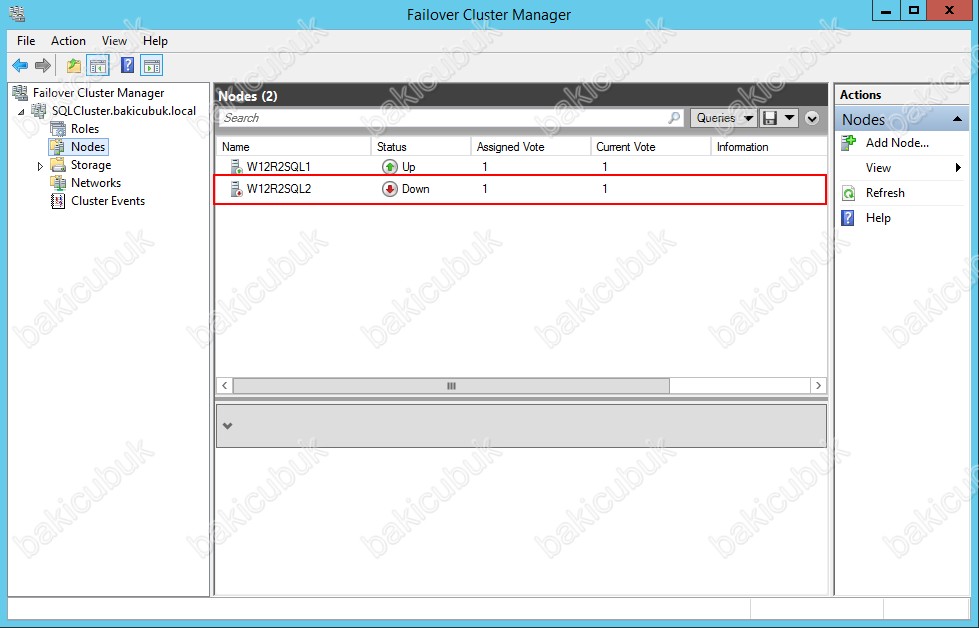Viewport: 979px width, 628px height.
Task: Click the Back arrow toolbar icon
Action: [20, 65]
